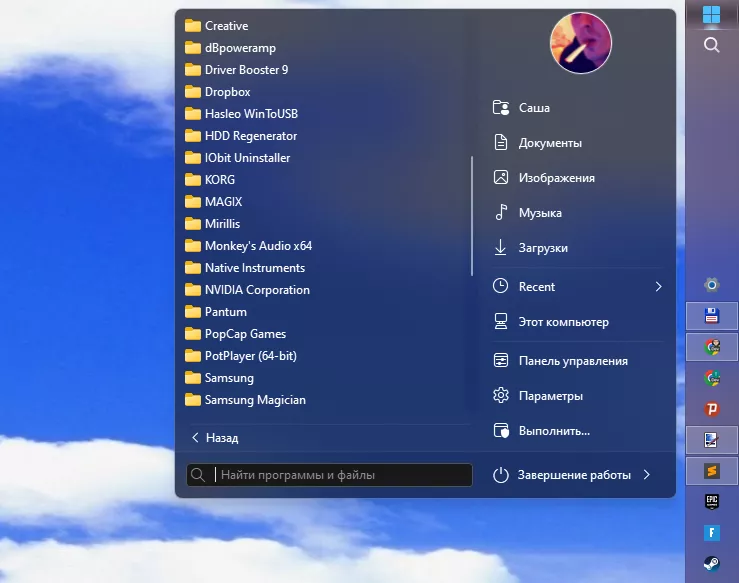Open the orange P app on taskbar
Screen dimensions: 739x583
click(712, 409)
